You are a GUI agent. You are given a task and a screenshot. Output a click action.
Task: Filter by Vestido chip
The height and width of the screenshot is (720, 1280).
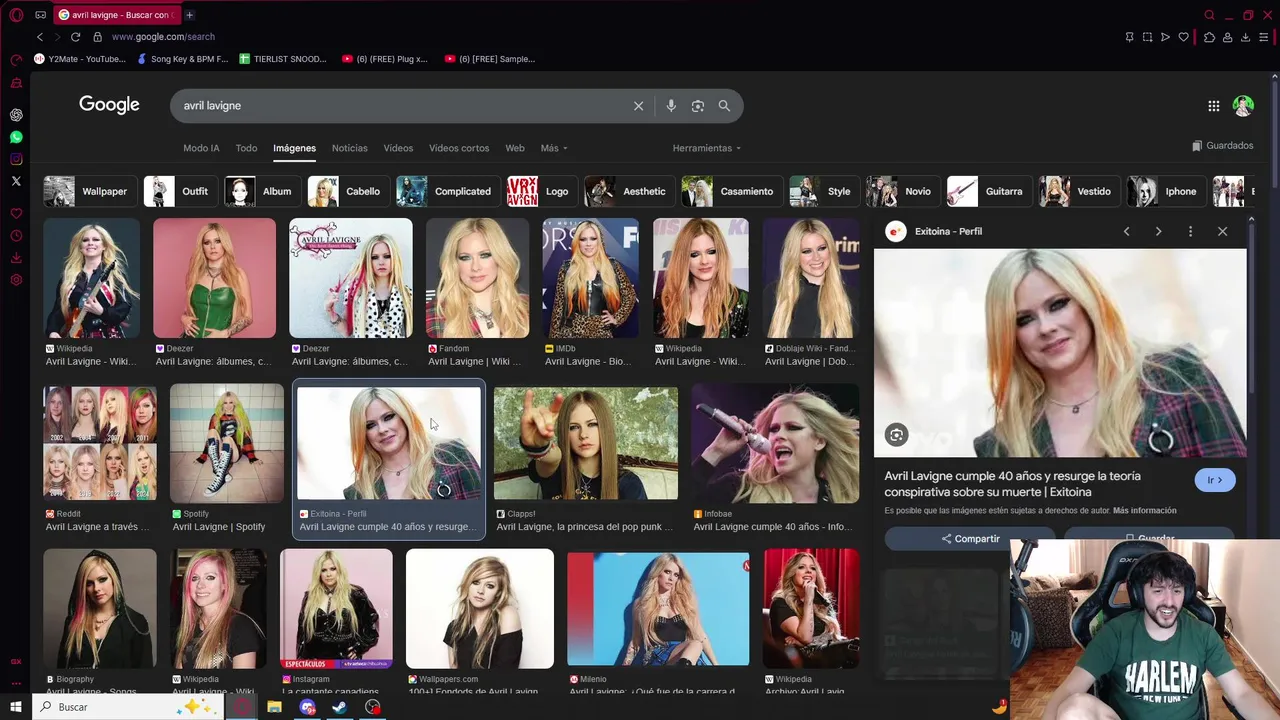pyautogui.click(x=1078, y=191)
